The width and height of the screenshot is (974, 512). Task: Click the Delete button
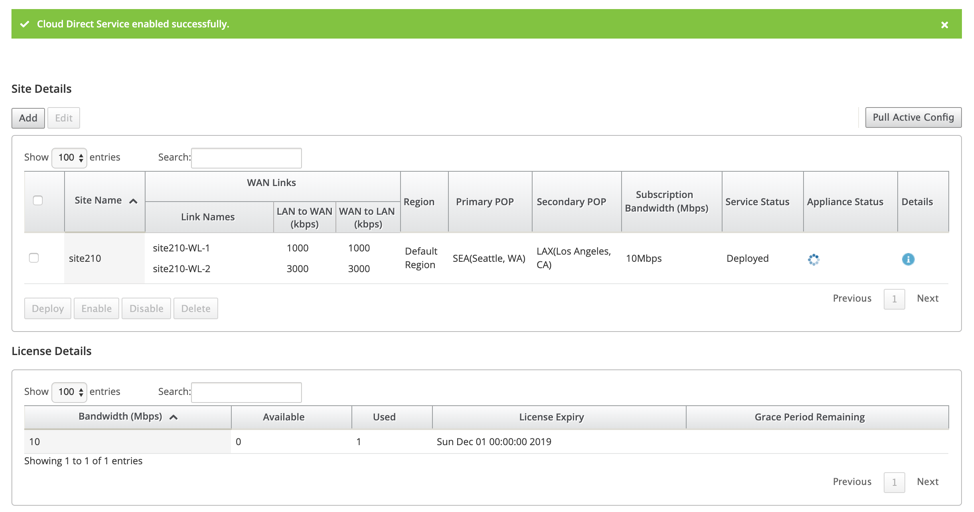click(196, 308)
